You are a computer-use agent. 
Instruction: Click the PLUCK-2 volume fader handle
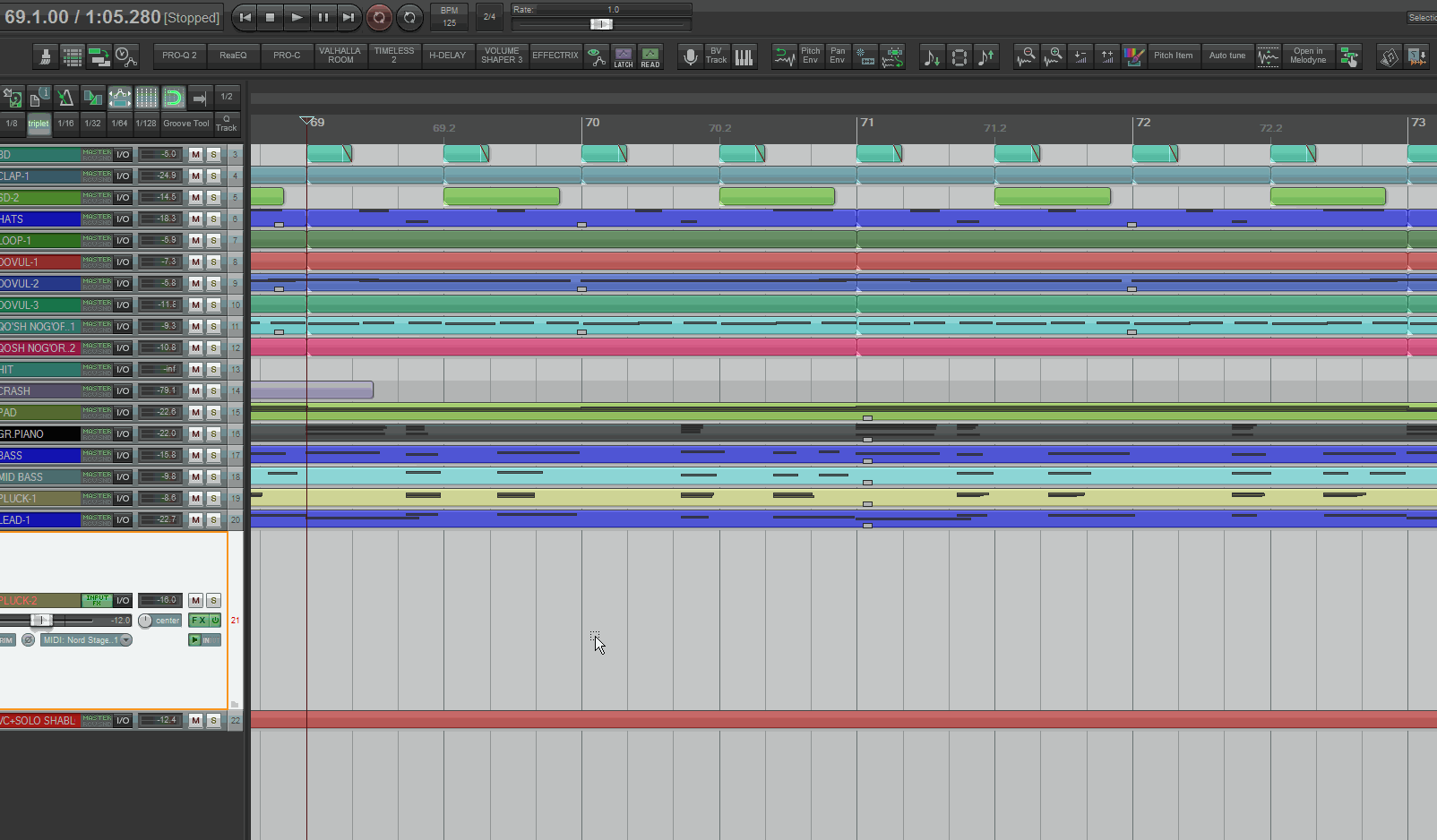[x=41, y=620]
